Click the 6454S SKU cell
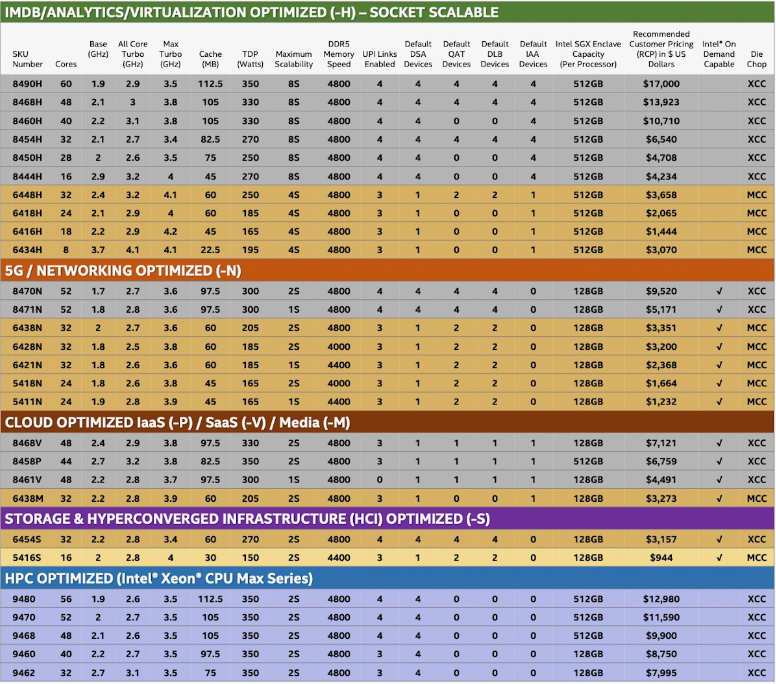The width and height of the screenshot is (776, 684). tap(27, 539)
